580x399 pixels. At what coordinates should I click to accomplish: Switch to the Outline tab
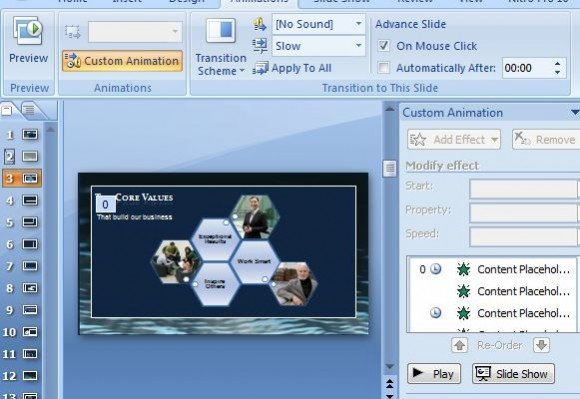pyautogui.click(x=29, y=109)
